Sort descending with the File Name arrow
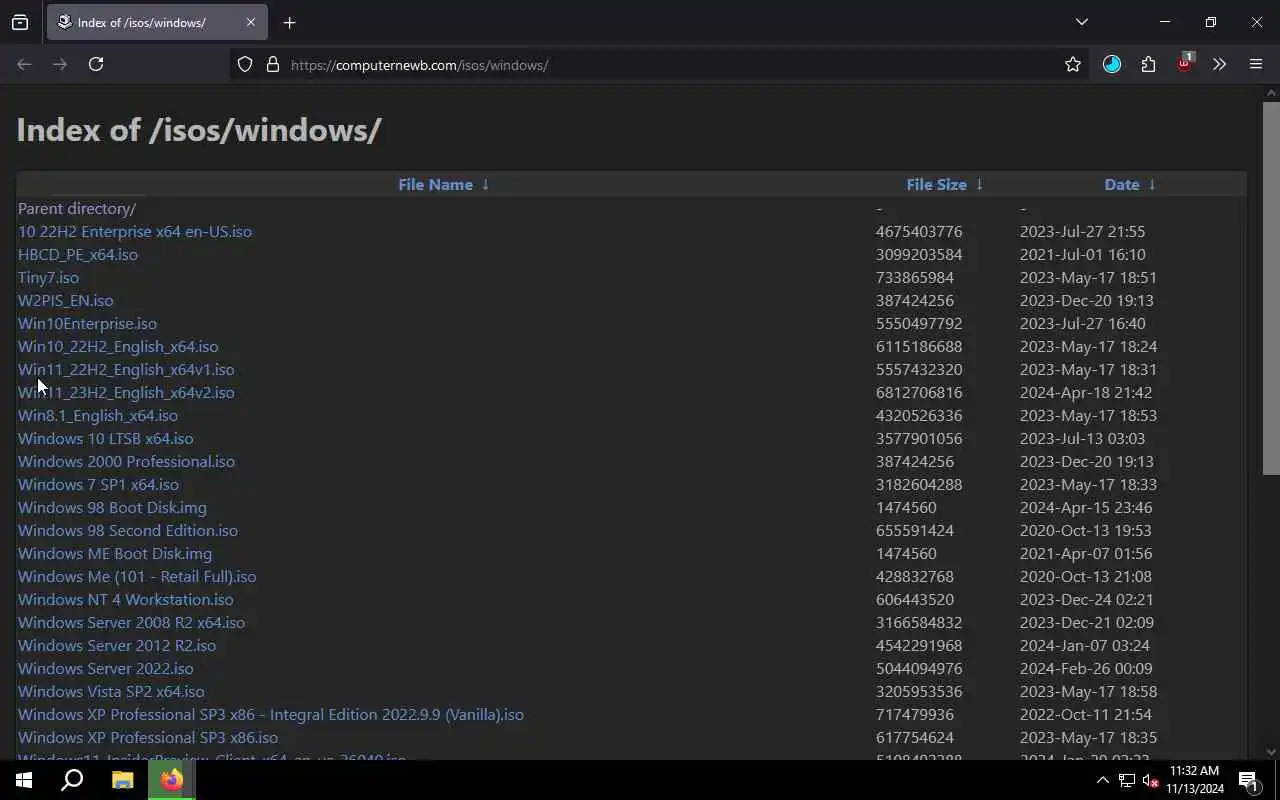This screenshot has height=800, width=1280. [x=485, y=184]
